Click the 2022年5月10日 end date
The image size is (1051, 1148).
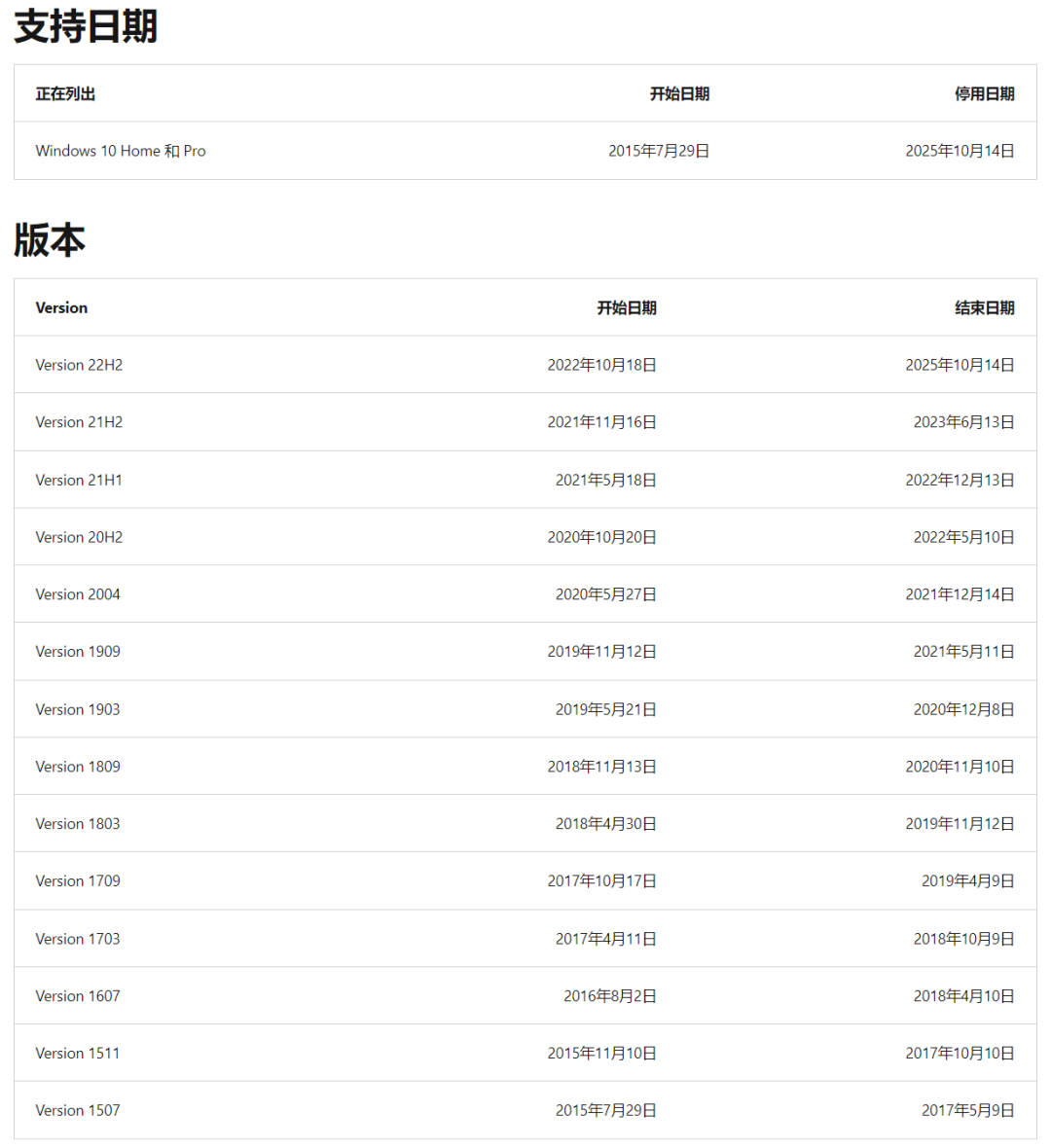963,537
